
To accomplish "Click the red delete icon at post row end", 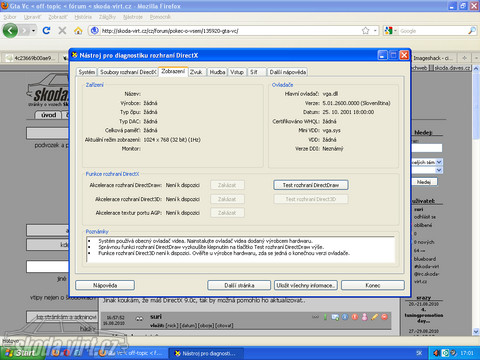I will pos(384,317).
